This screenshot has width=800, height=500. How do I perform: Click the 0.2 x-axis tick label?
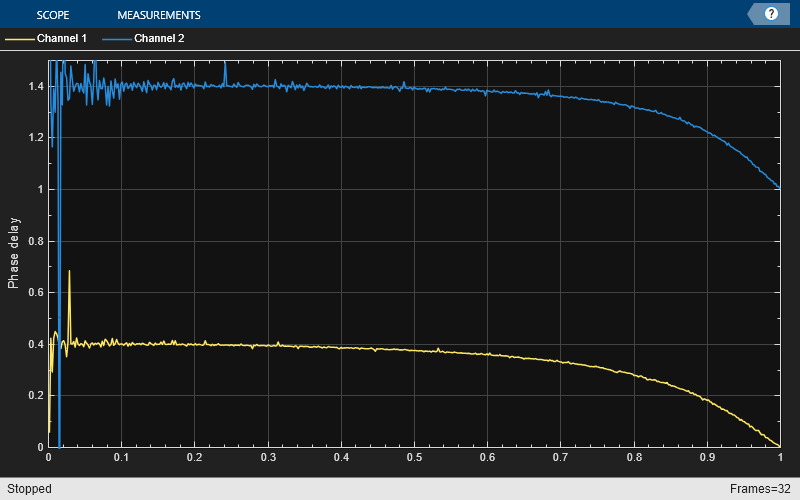coord(194,457)
